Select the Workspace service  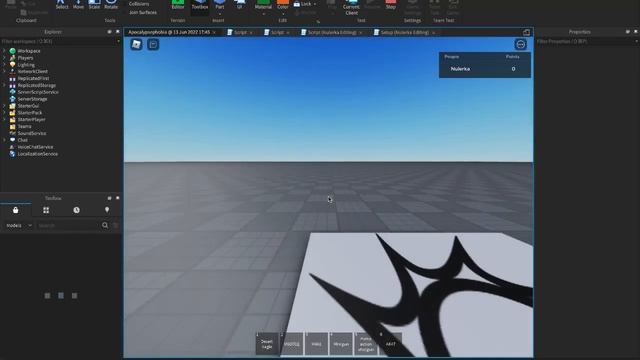(29, 51)
